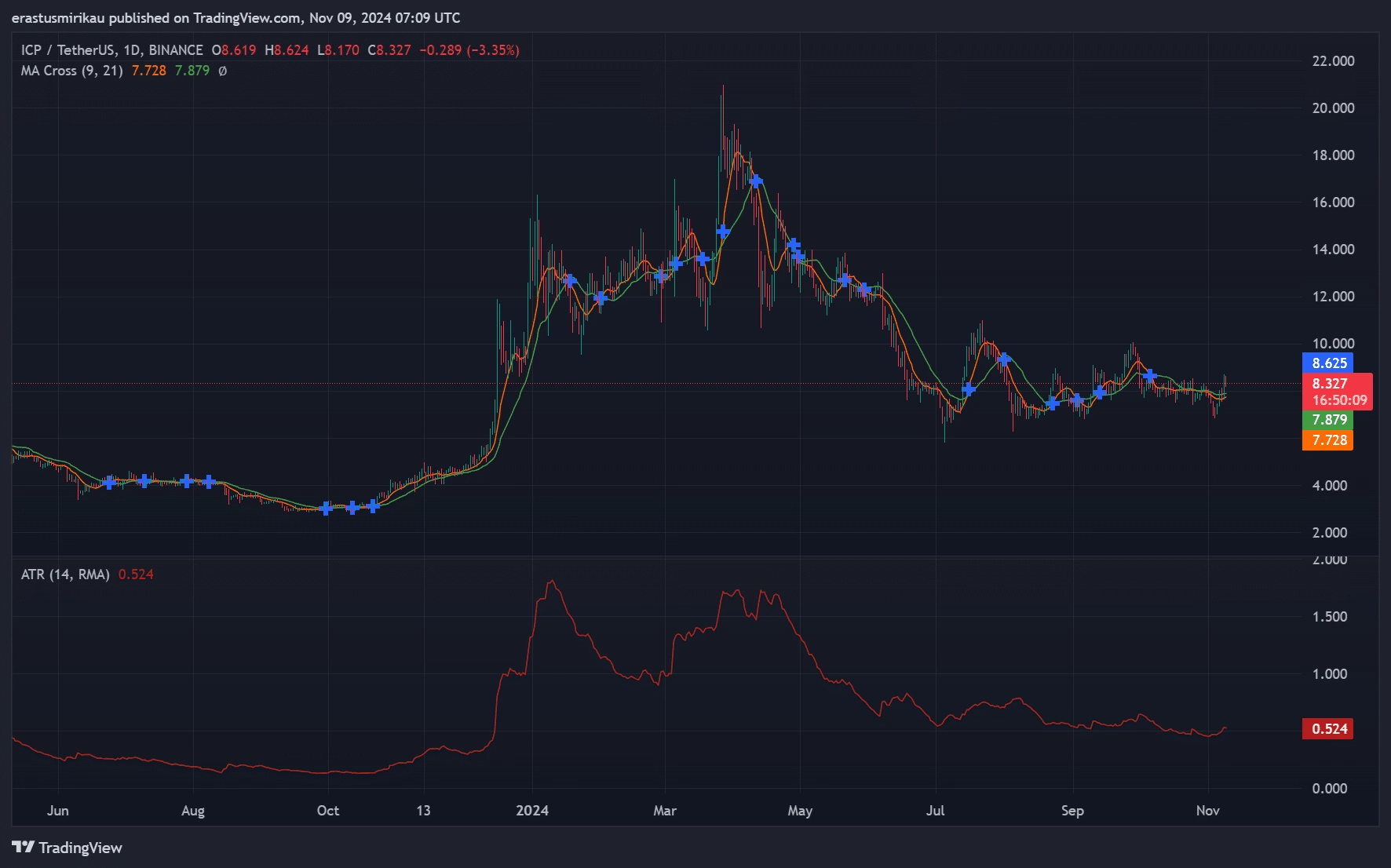
Task: Click the 13 date label on time axis
Action: (x=423, y=811)
